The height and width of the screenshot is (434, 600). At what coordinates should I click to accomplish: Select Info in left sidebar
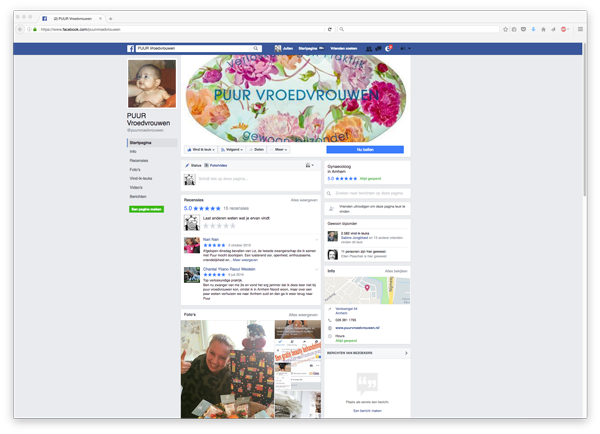click(x=133, y=152)
